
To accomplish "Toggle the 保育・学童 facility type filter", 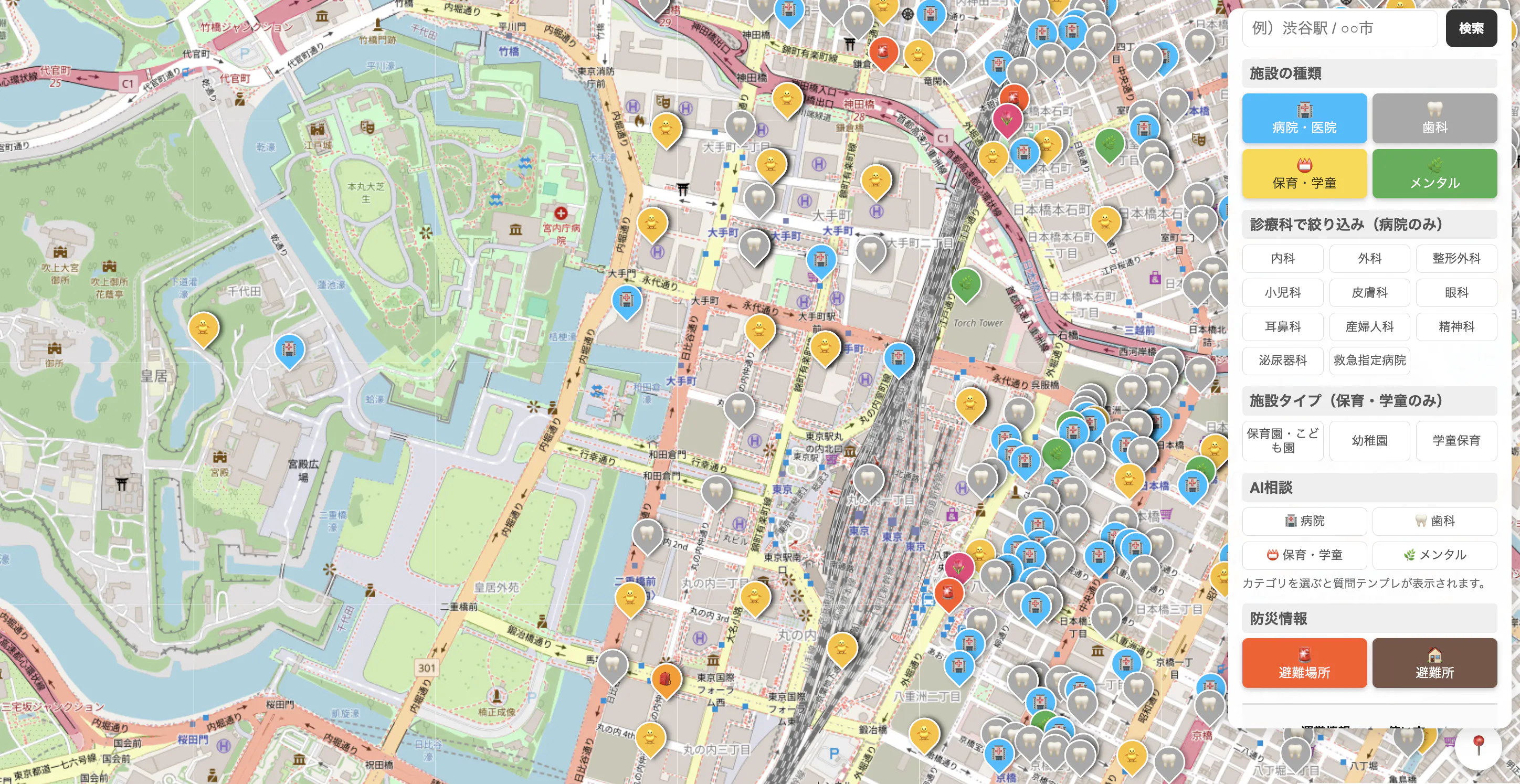I will [1304, 174].
